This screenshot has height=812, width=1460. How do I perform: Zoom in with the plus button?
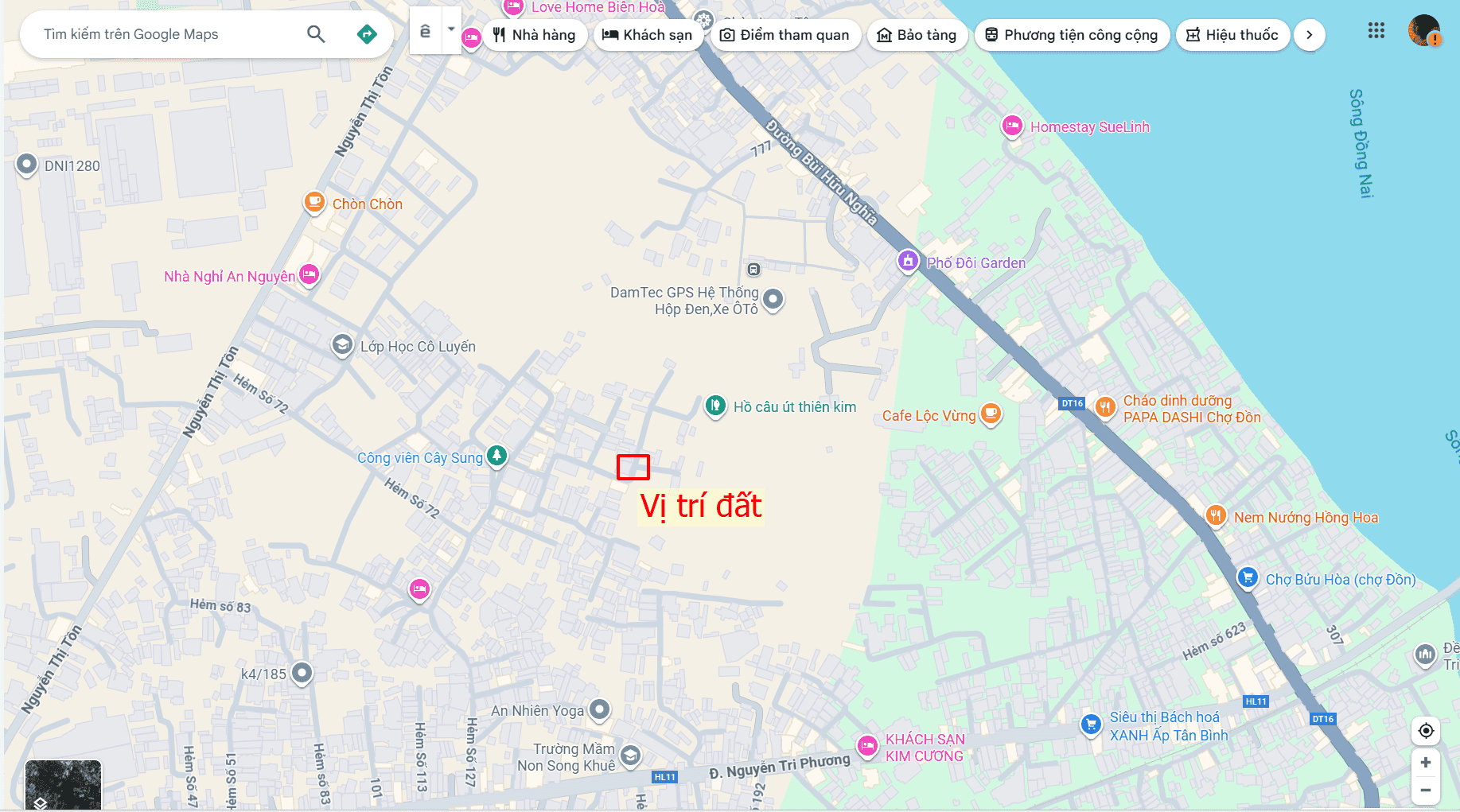(1426, 763)
